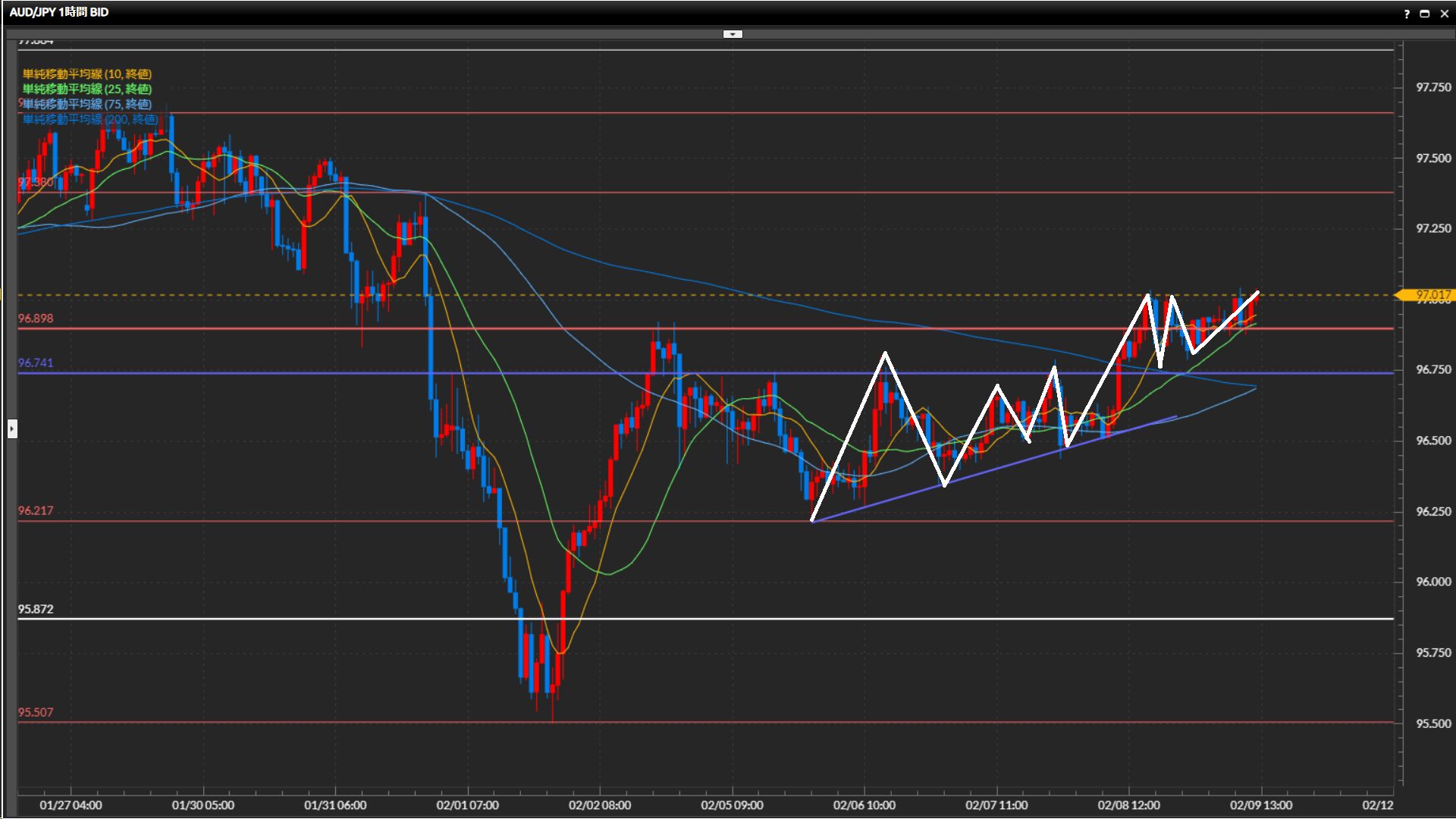
Task: Expand the left side panel arrow
Action: [x=12, y=429]
